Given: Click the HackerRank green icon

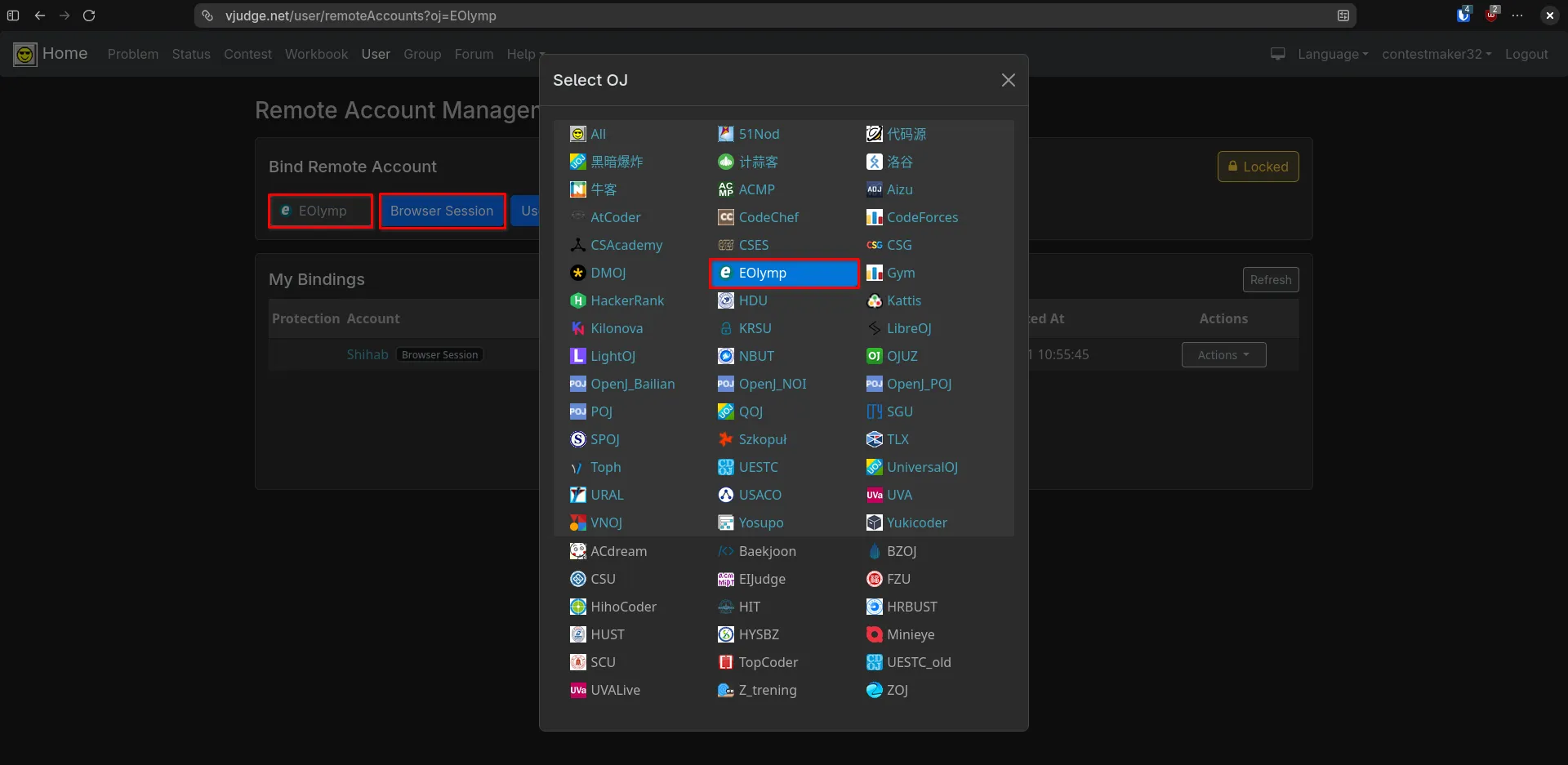Looking at the screenshot, I should (x=577, y=300).
